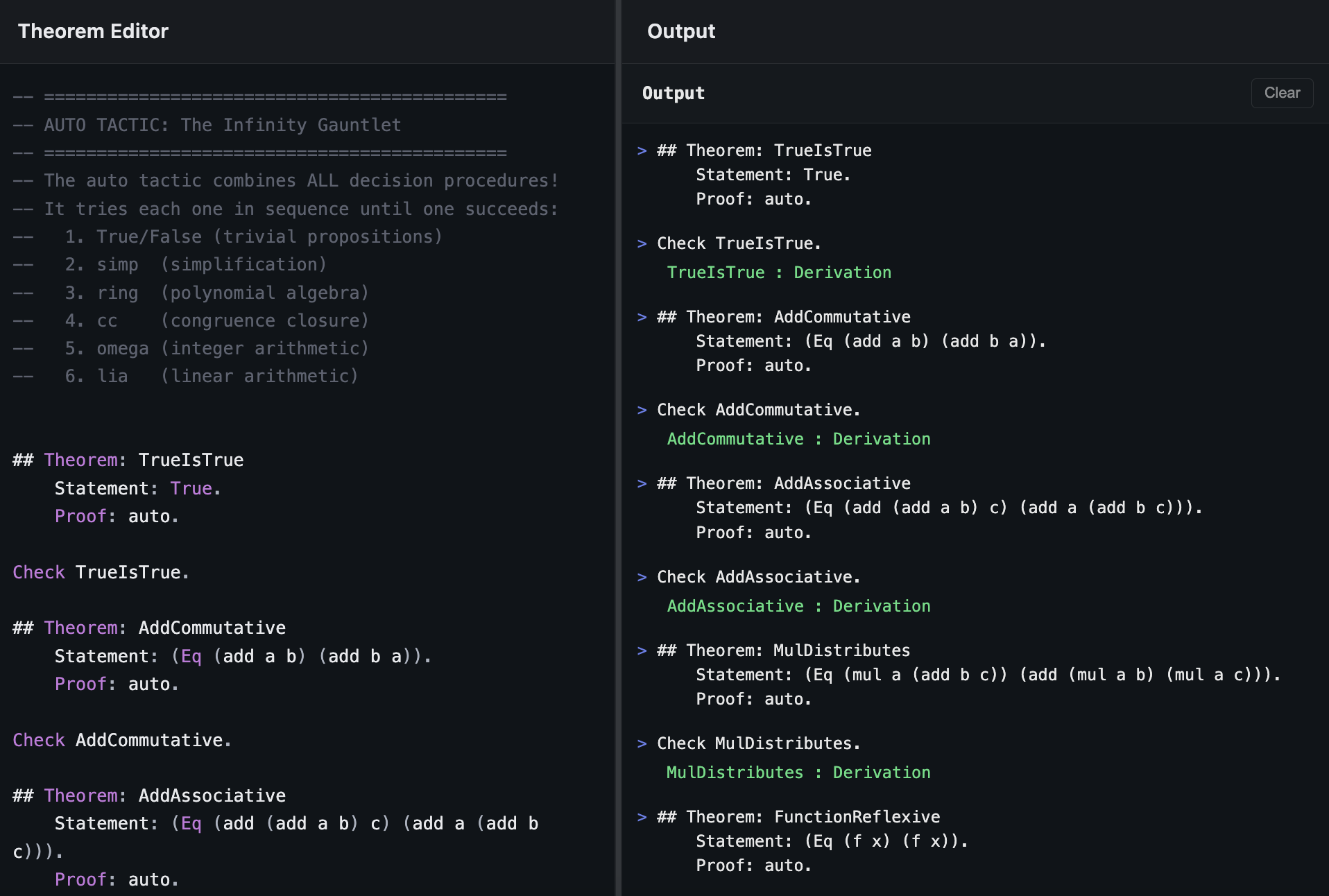Click the Output label above the log
This screenshot has width=1329, height=896.
coord(672,93)
